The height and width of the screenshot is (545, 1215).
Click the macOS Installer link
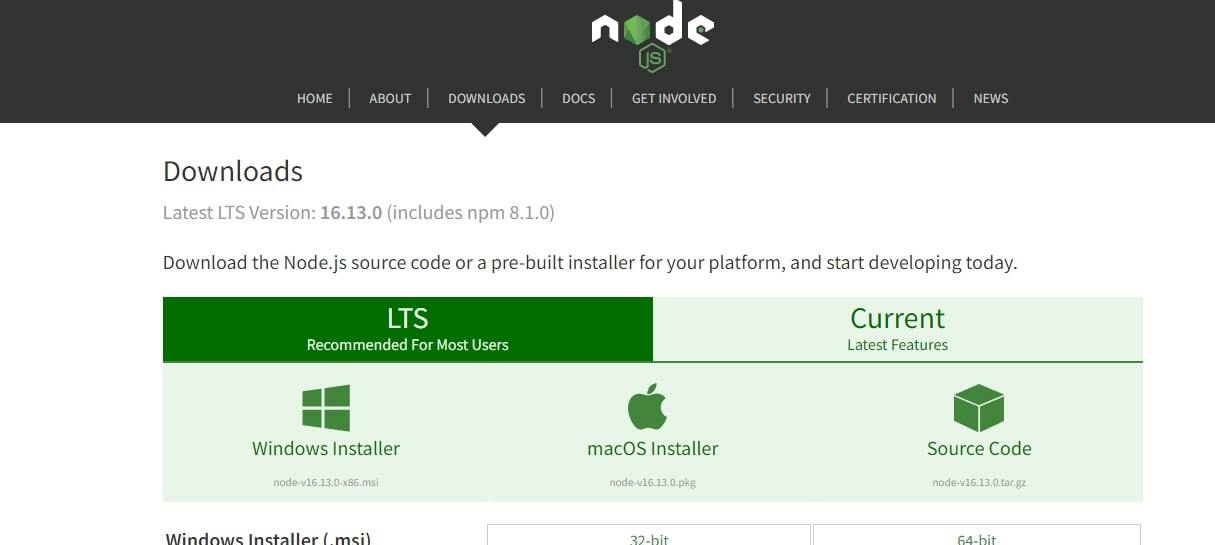pyautogui.click(x=652, y=449)
